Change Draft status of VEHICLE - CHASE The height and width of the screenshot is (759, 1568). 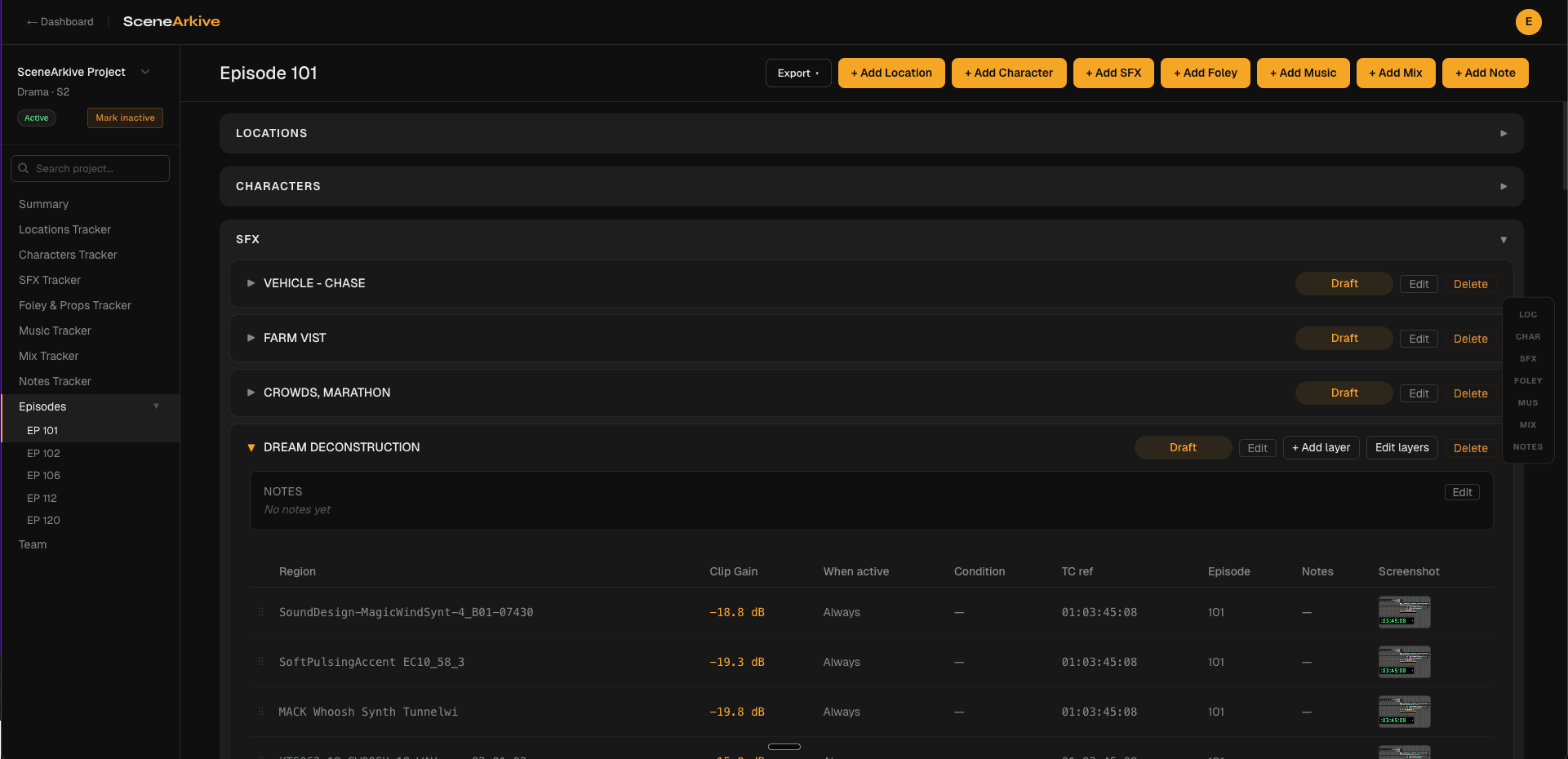click(1344, 284)
